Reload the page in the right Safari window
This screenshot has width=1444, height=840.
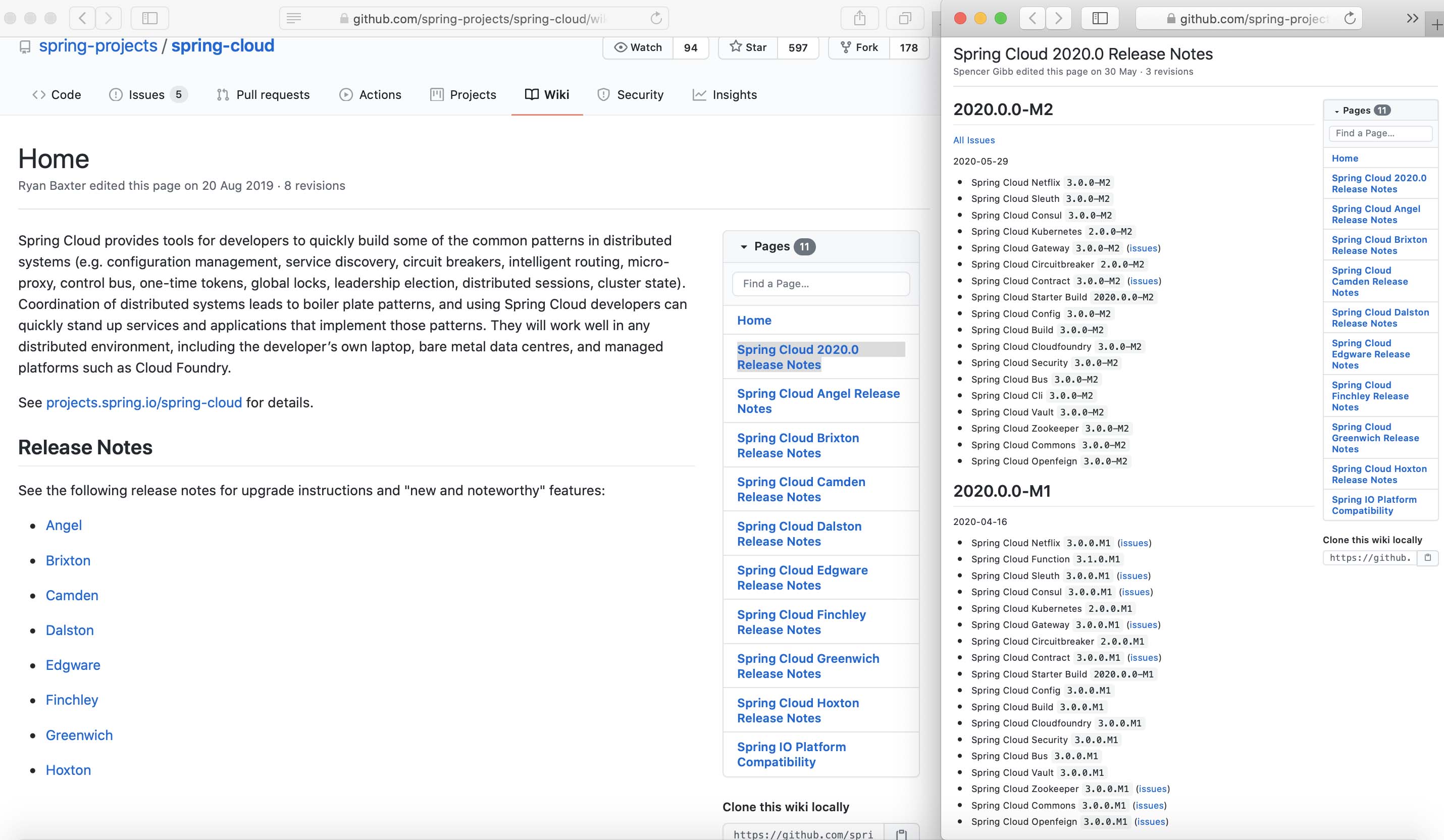[1350, 18]
